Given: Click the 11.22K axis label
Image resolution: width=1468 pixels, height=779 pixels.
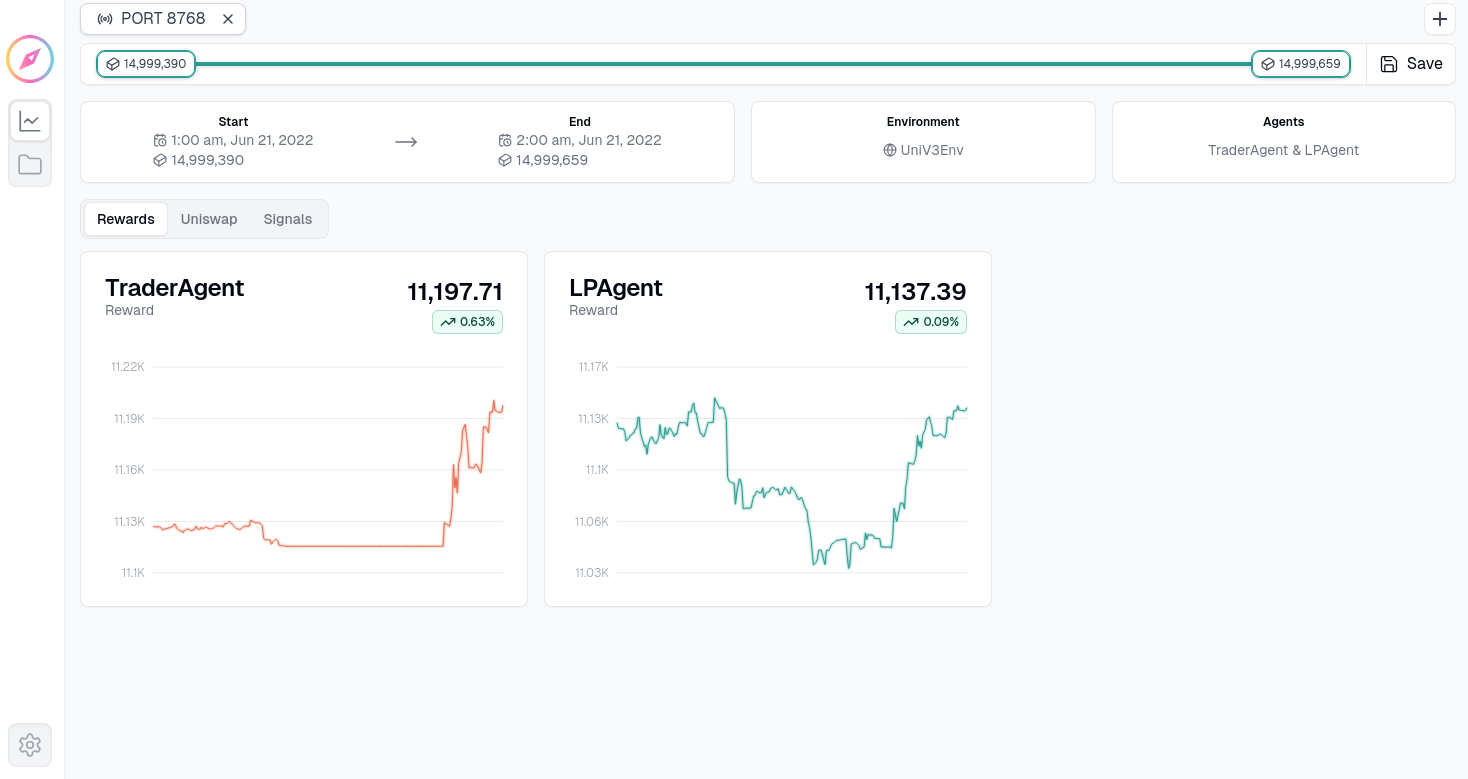Looking at the screenshot, I should click(128, 367).
